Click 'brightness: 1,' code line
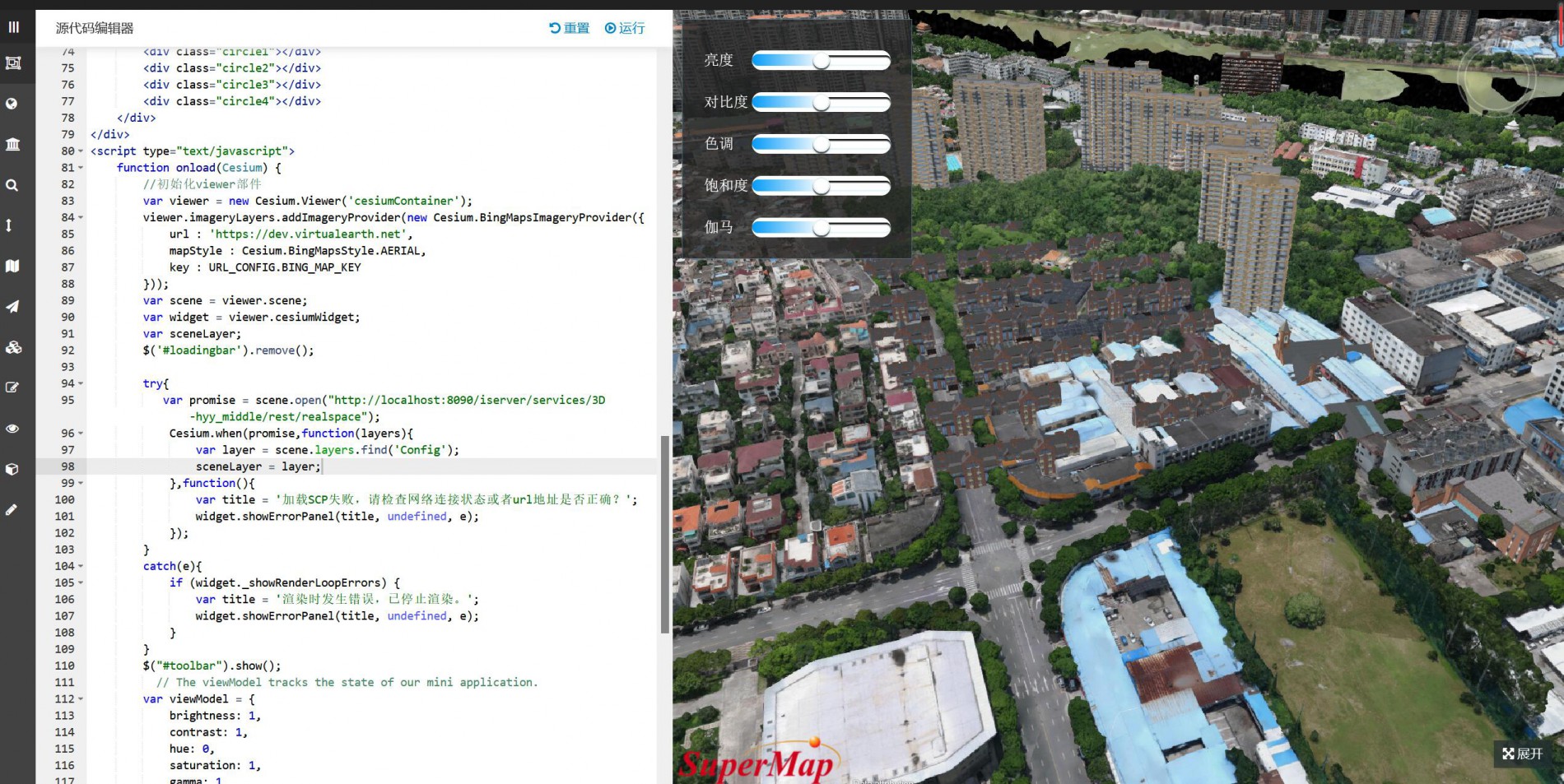Image resolution: width=1564 pixels, height=784 pixels. coord(215,716)
